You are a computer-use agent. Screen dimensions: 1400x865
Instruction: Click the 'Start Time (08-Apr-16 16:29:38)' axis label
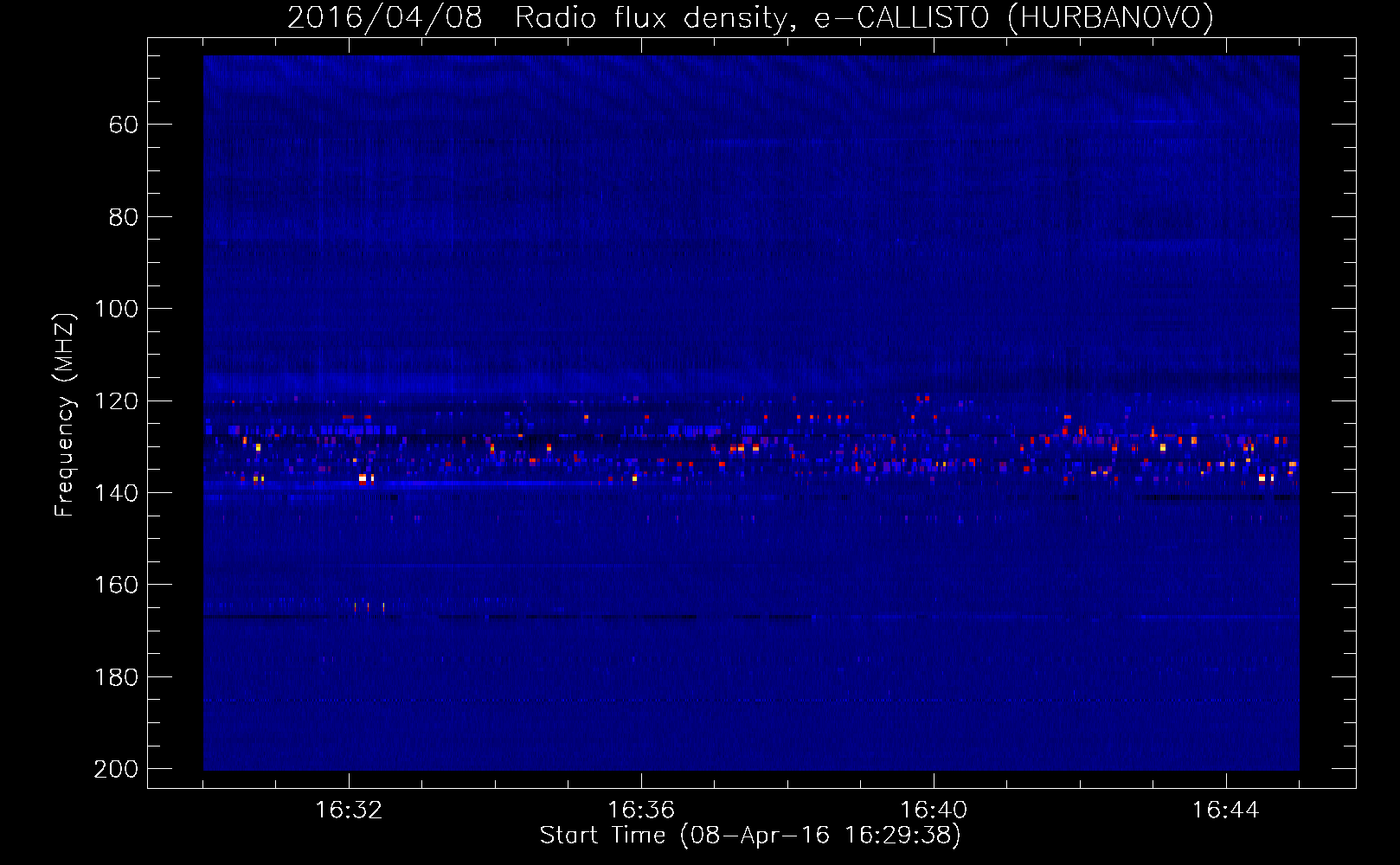pyautogui.click(x=750, y=836)
